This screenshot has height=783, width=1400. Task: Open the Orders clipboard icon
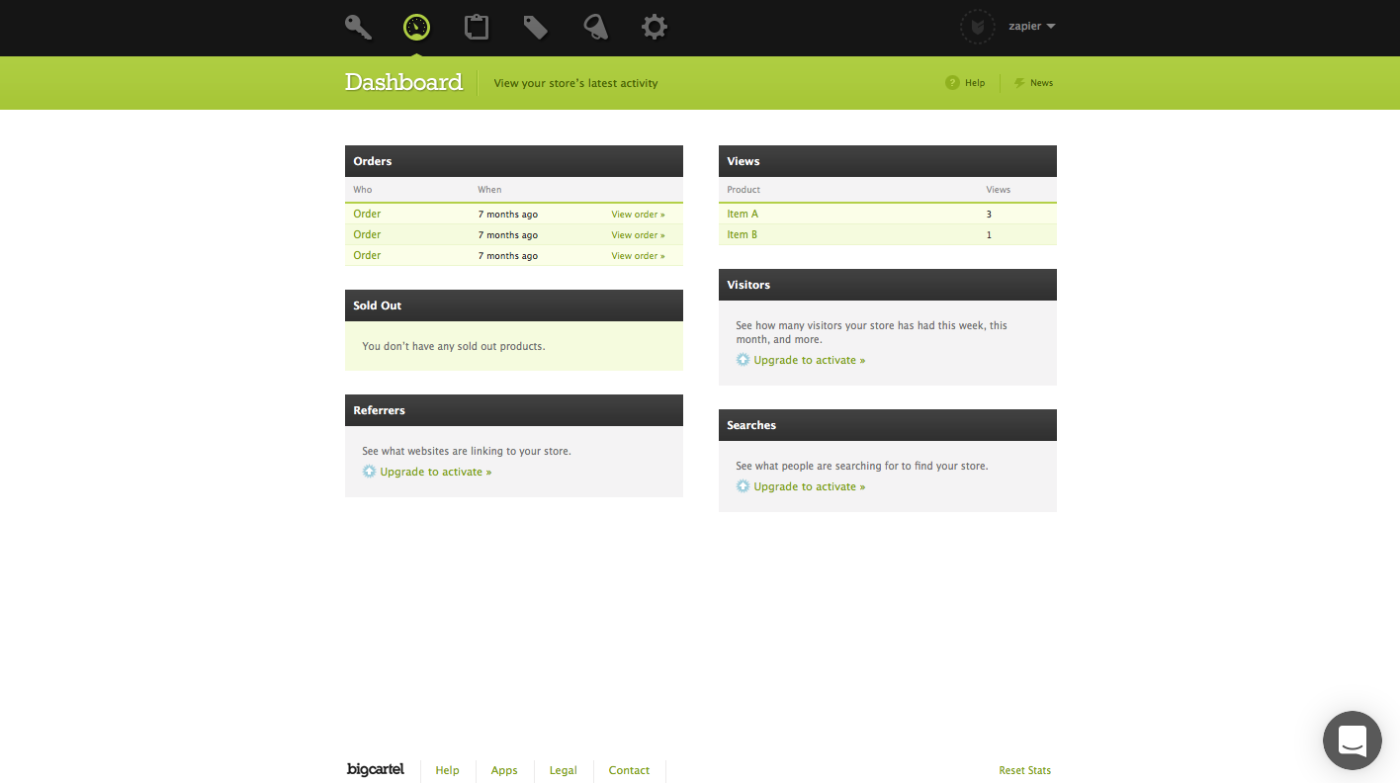pyautogui.click(x=477, y=27)
